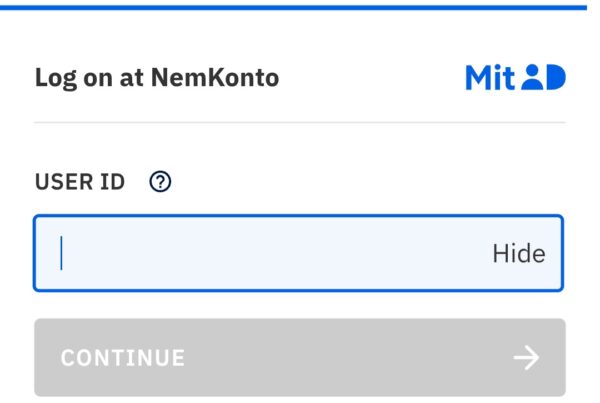This screenshot has width=600, height=403.
Task: Place cursor at blinking caret in field
Action: click(61, 253)
